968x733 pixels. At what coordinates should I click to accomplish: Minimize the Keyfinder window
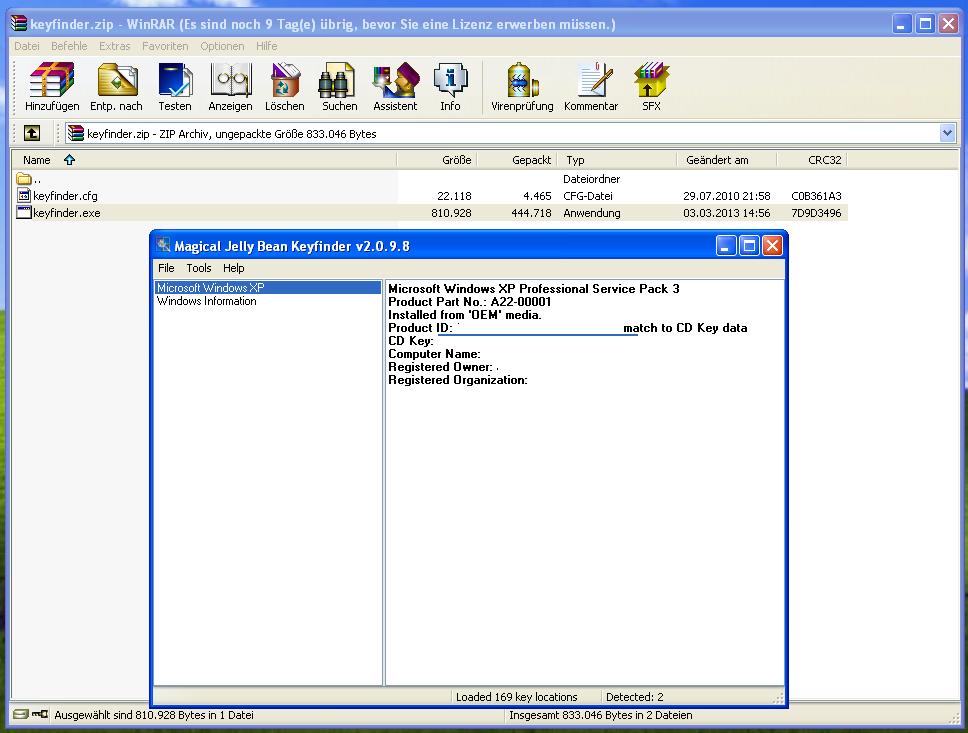(726, 246)
